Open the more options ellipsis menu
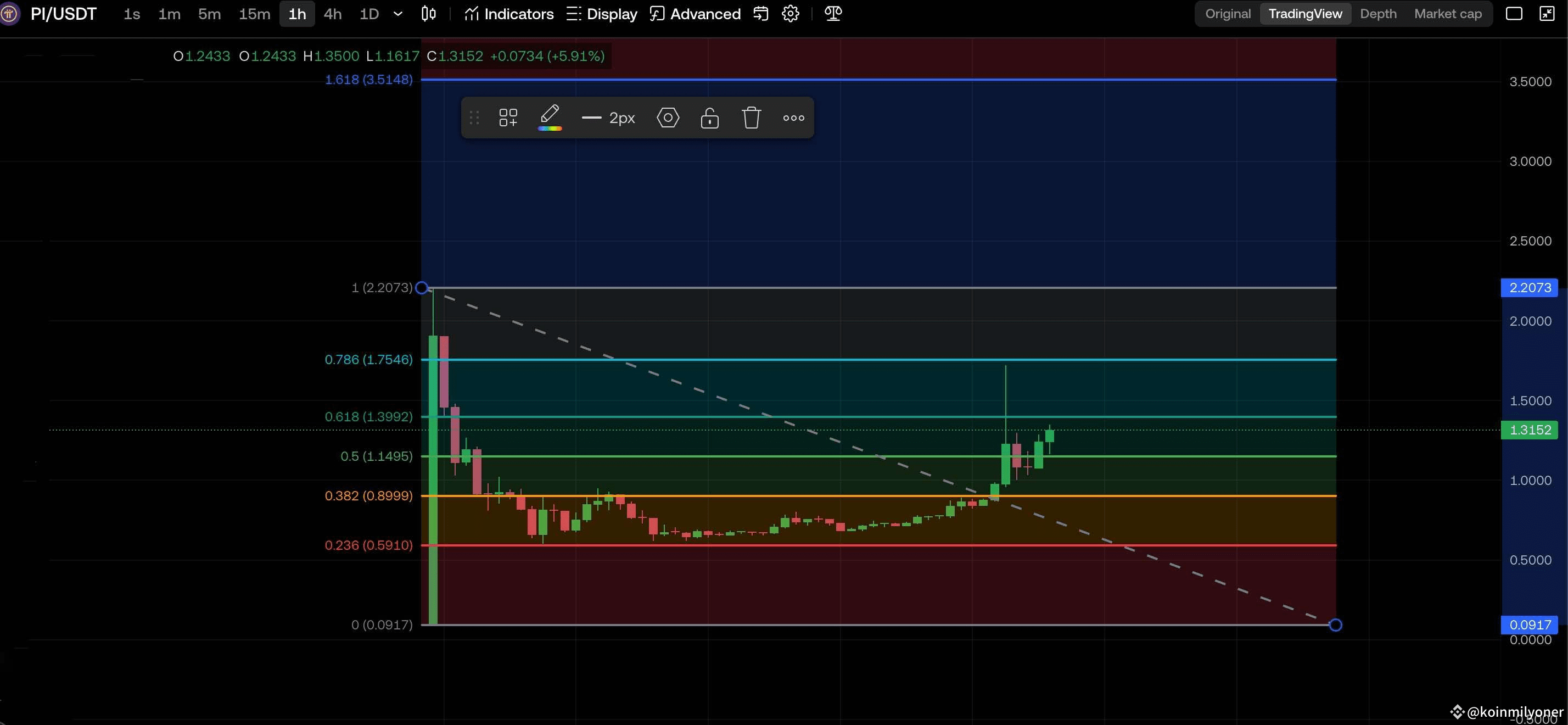This screenshot has height=725, width=1568. [793, 118]
